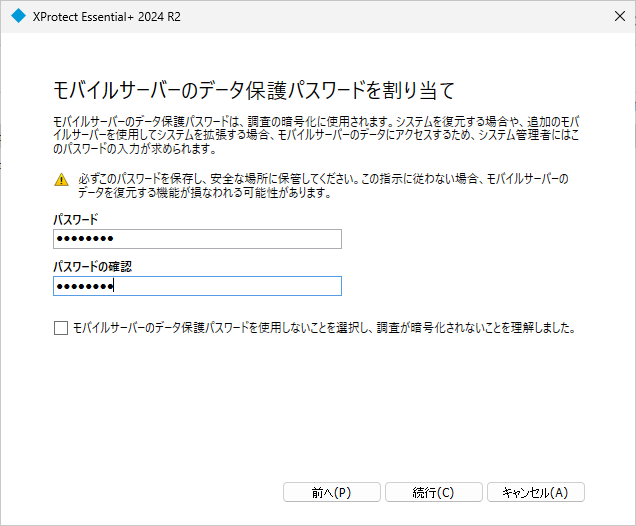Proceed with the 続行(C) button
Image resolution: width=636 pixels, height=526 pixels.
[x=434, y=492]
